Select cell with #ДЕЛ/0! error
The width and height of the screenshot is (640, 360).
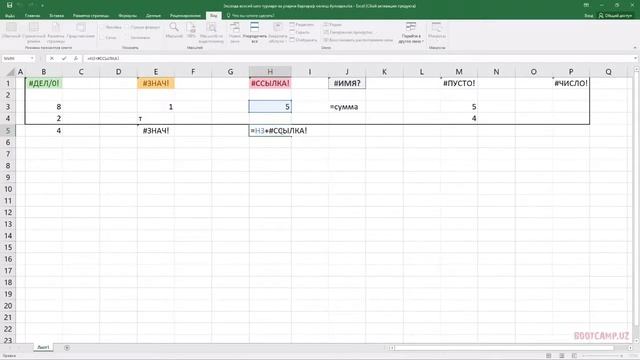44,83
